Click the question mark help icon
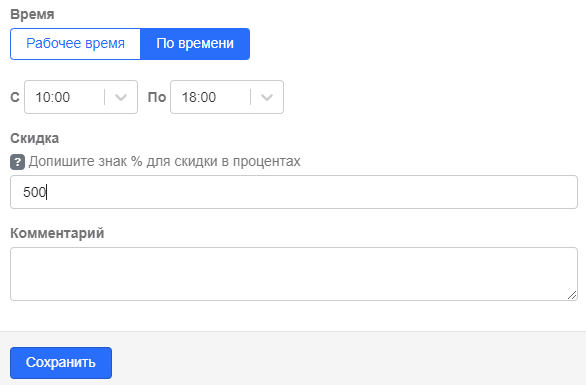586x385 pixels. click(17, 162)
